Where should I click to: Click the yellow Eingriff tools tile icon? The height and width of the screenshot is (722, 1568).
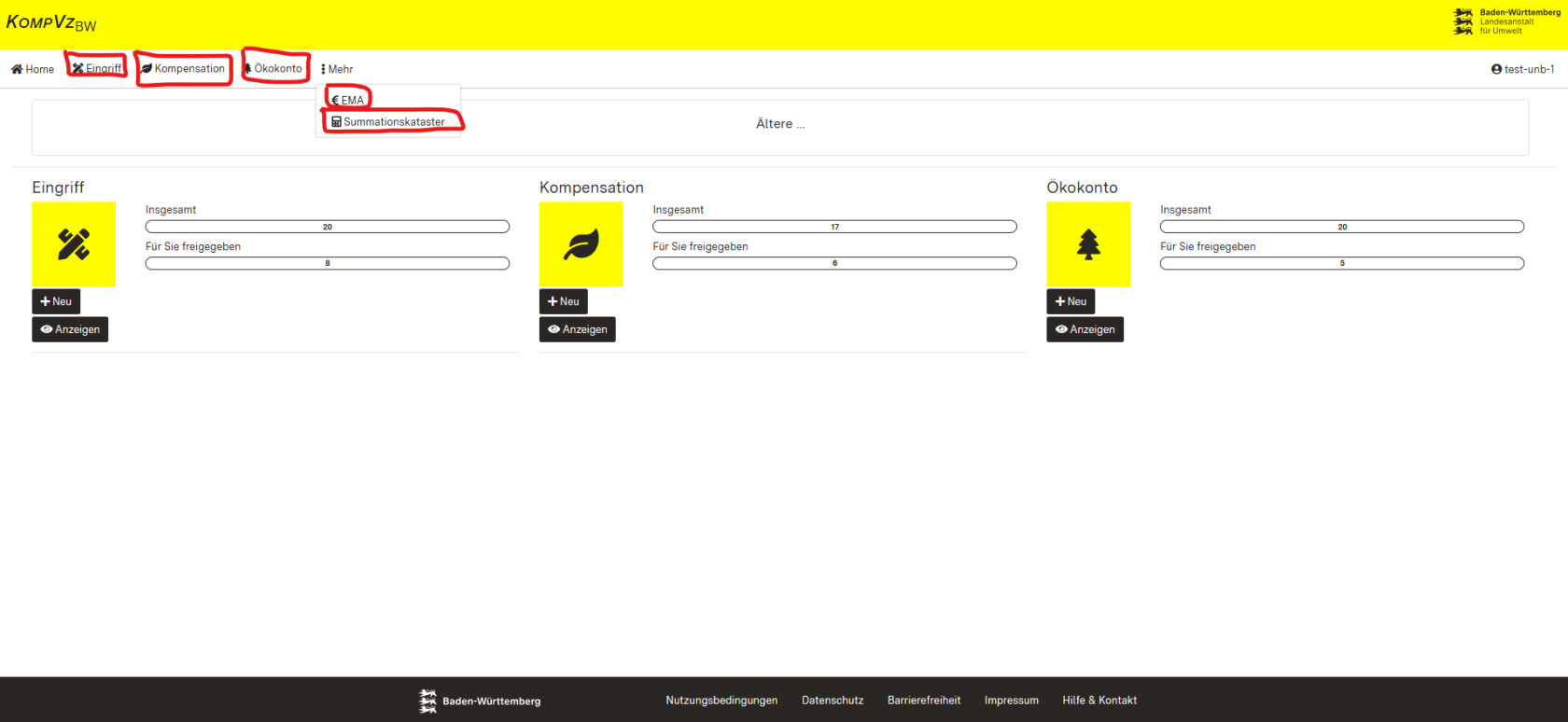click(x=74, y=244)
